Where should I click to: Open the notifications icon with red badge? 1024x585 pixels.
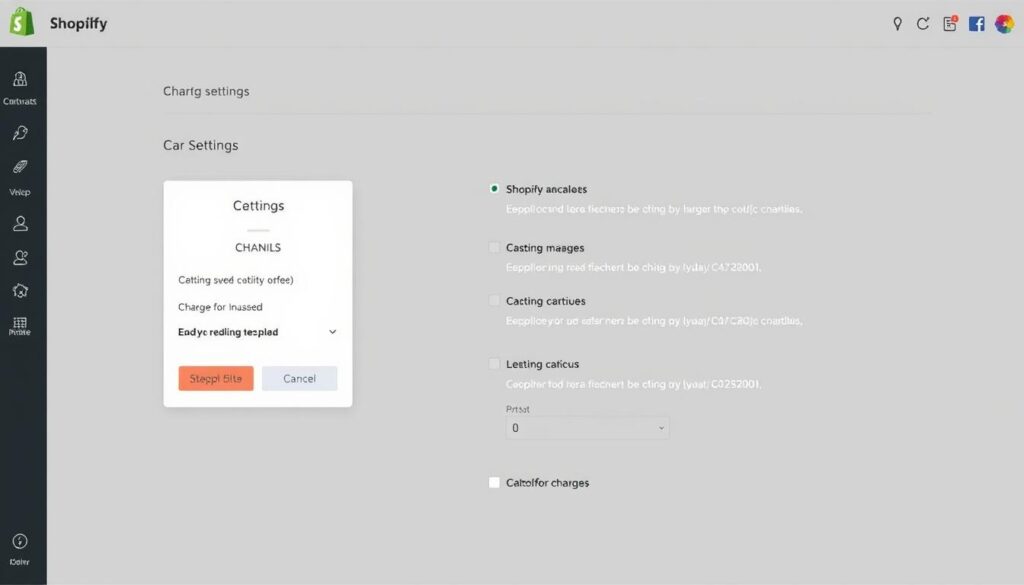[950, 24]
